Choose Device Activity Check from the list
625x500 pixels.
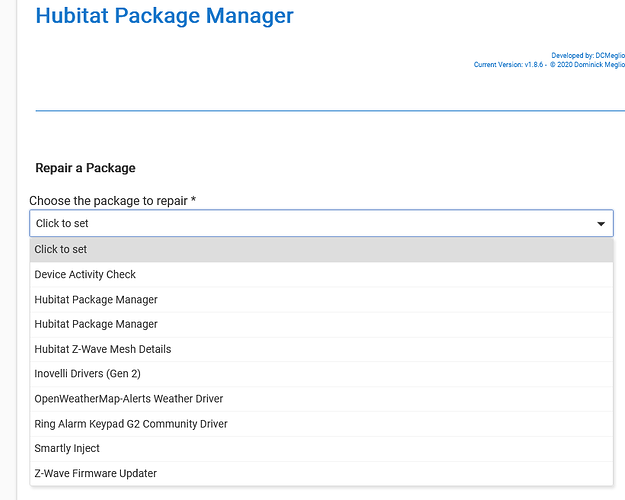(x=321, y=274)
